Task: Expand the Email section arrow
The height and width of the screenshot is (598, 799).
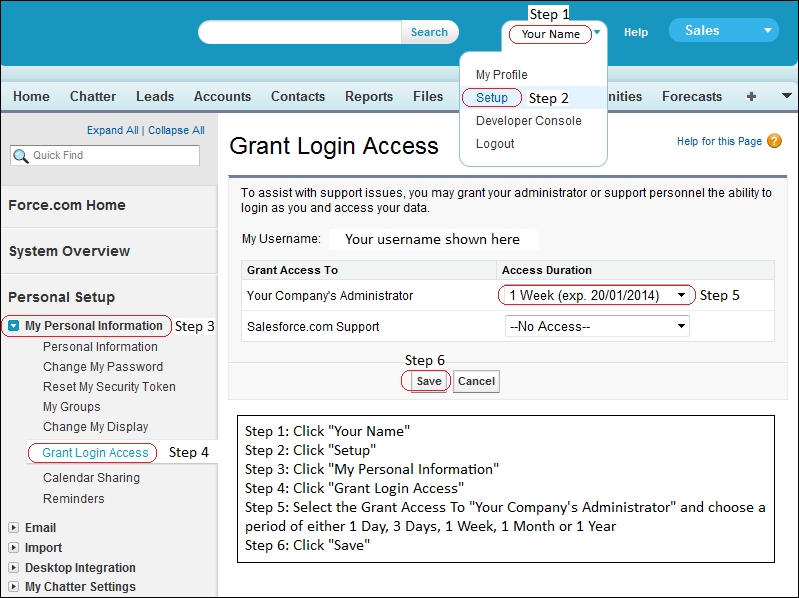Action: pos(14,528)
